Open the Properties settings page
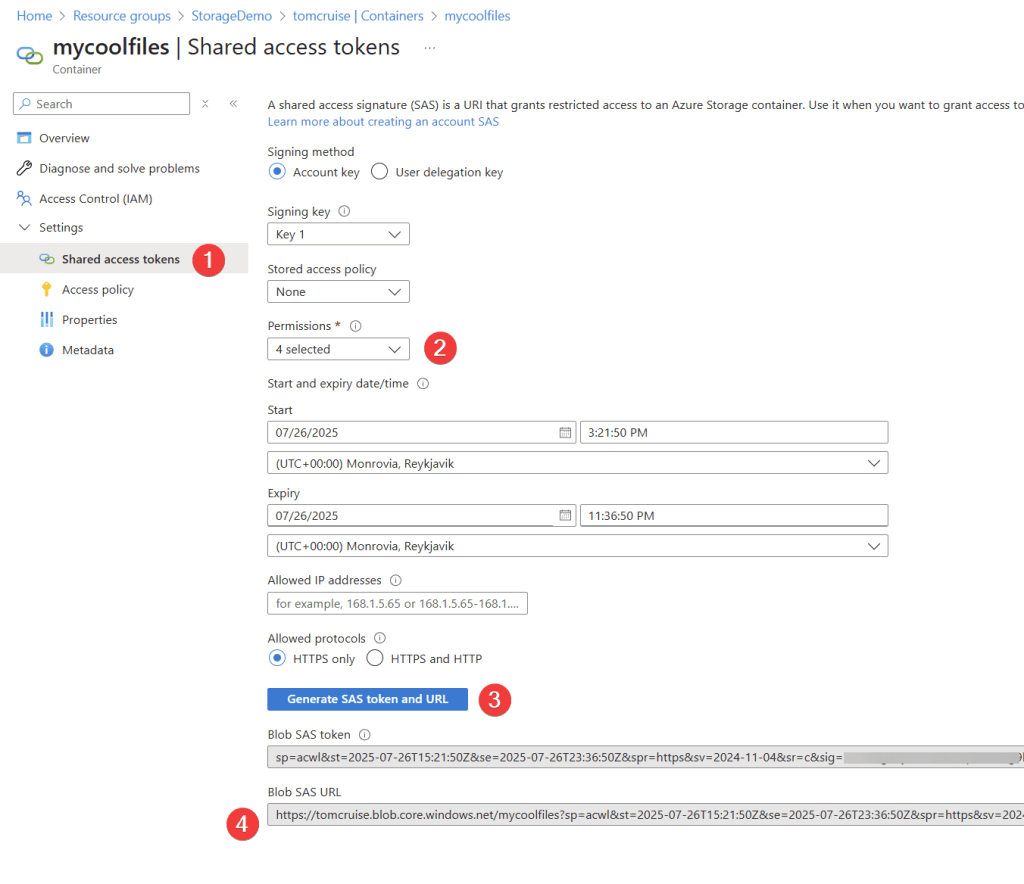 click(x=89, y=320)
